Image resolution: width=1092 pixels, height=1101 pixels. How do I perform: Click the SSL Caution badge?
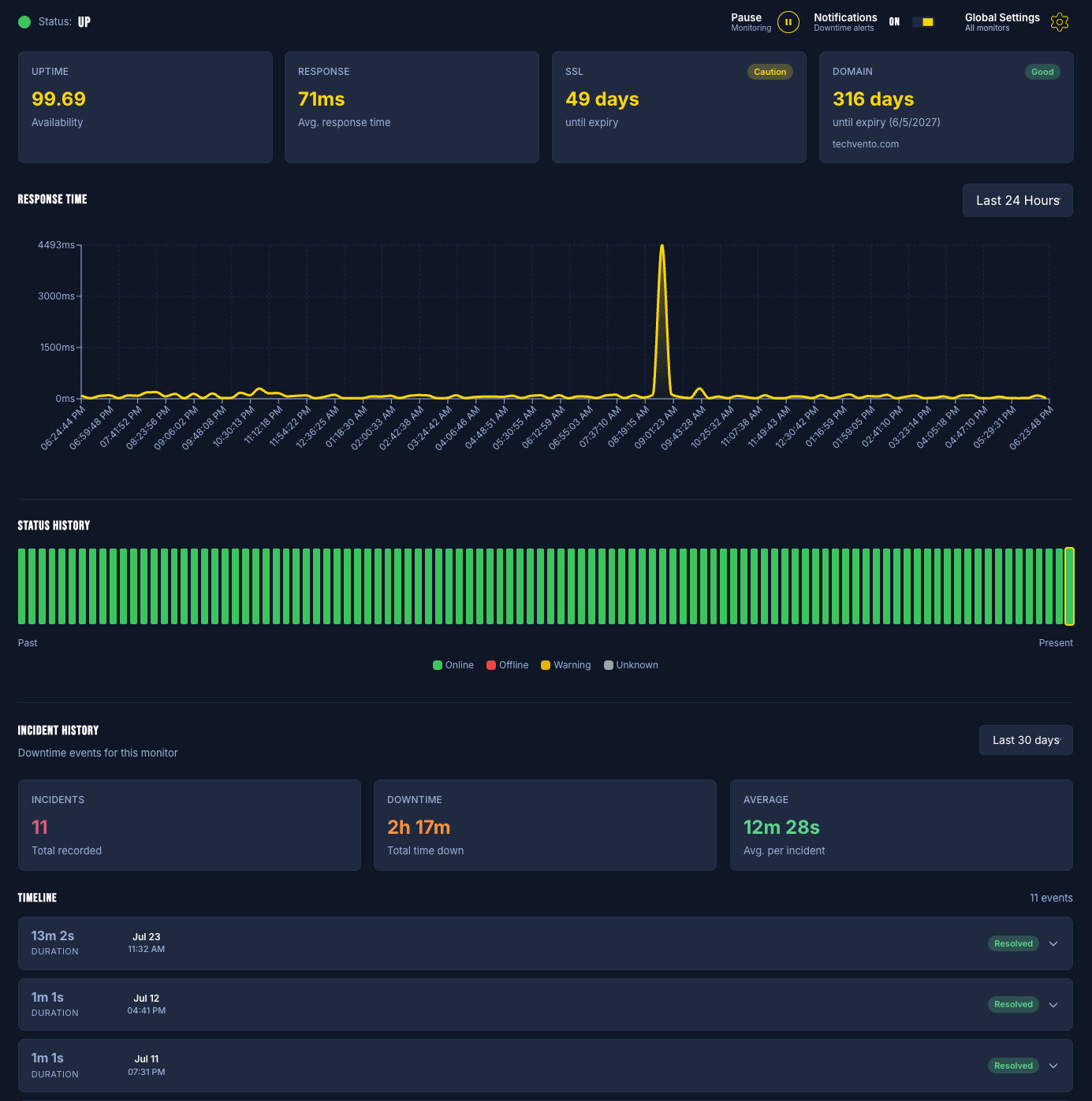tap(770, 72)
